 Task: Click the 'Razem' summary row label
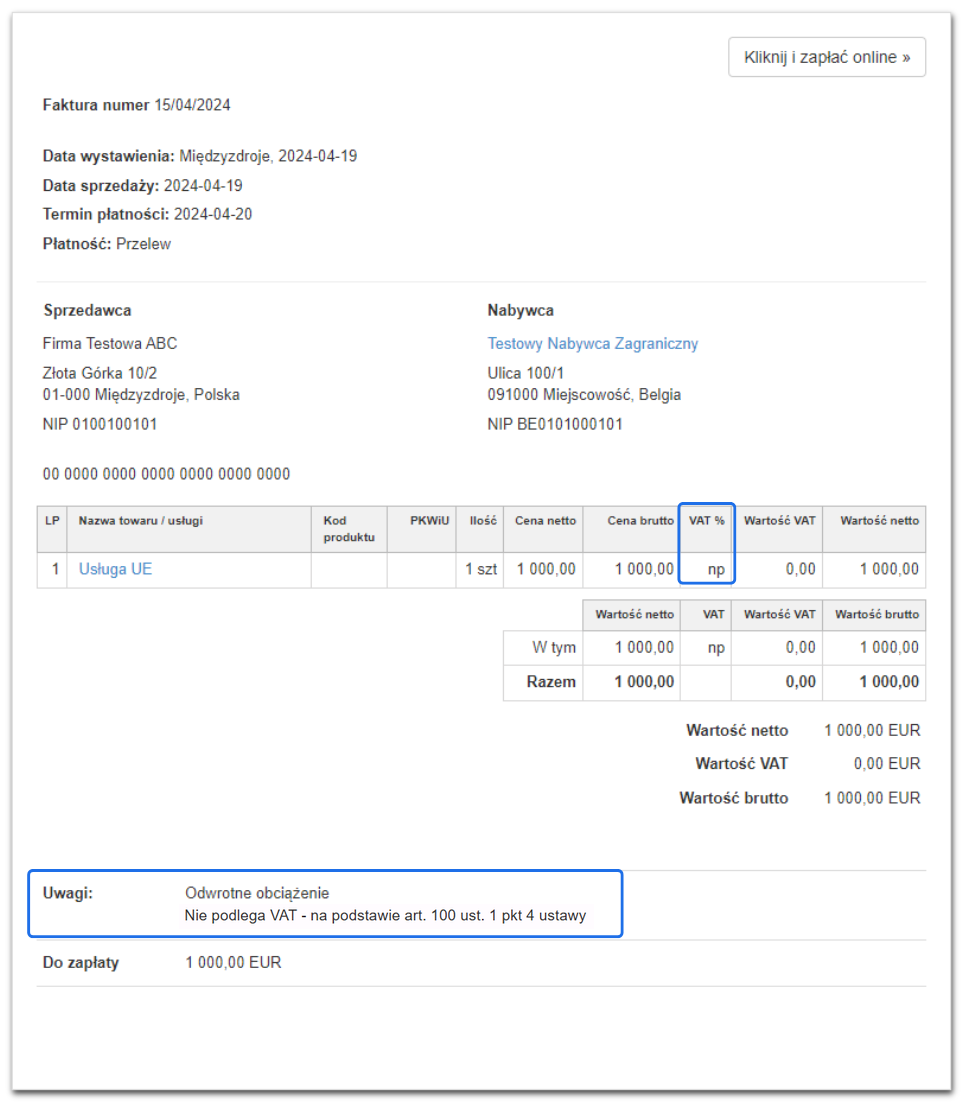[x=551, y=682]
